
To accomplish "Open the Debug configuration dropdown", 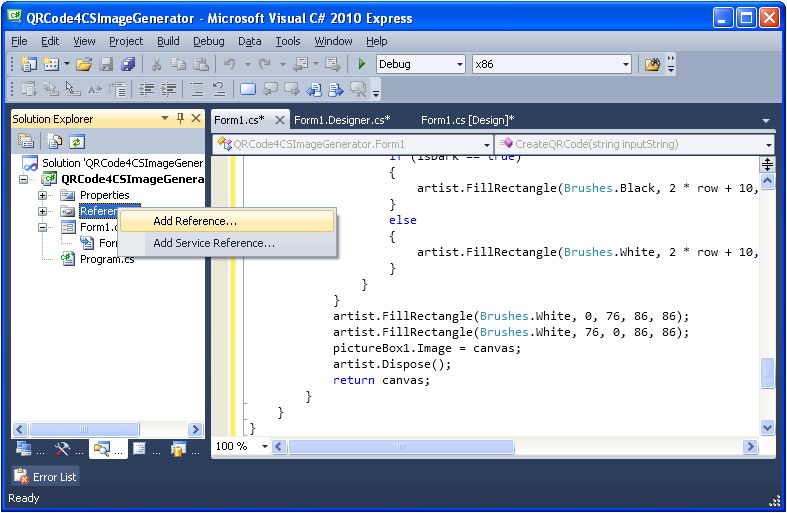I will tap(460, 64).
